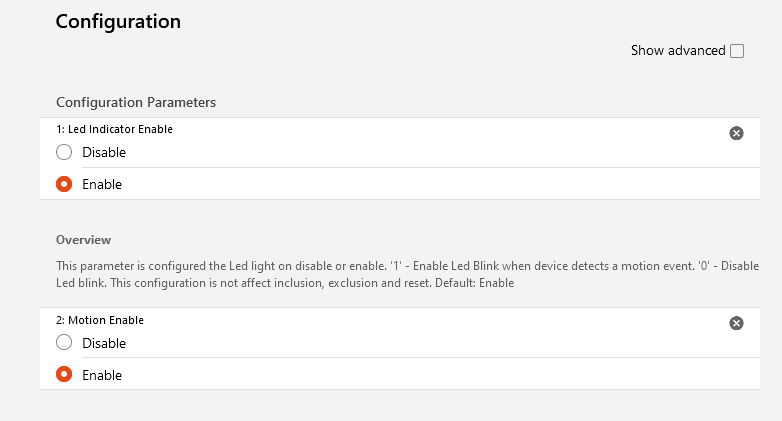This screenshot has width=782, height=421.
Task: Clear the Motion Enable parameter value
Action: tap(736, 323)
